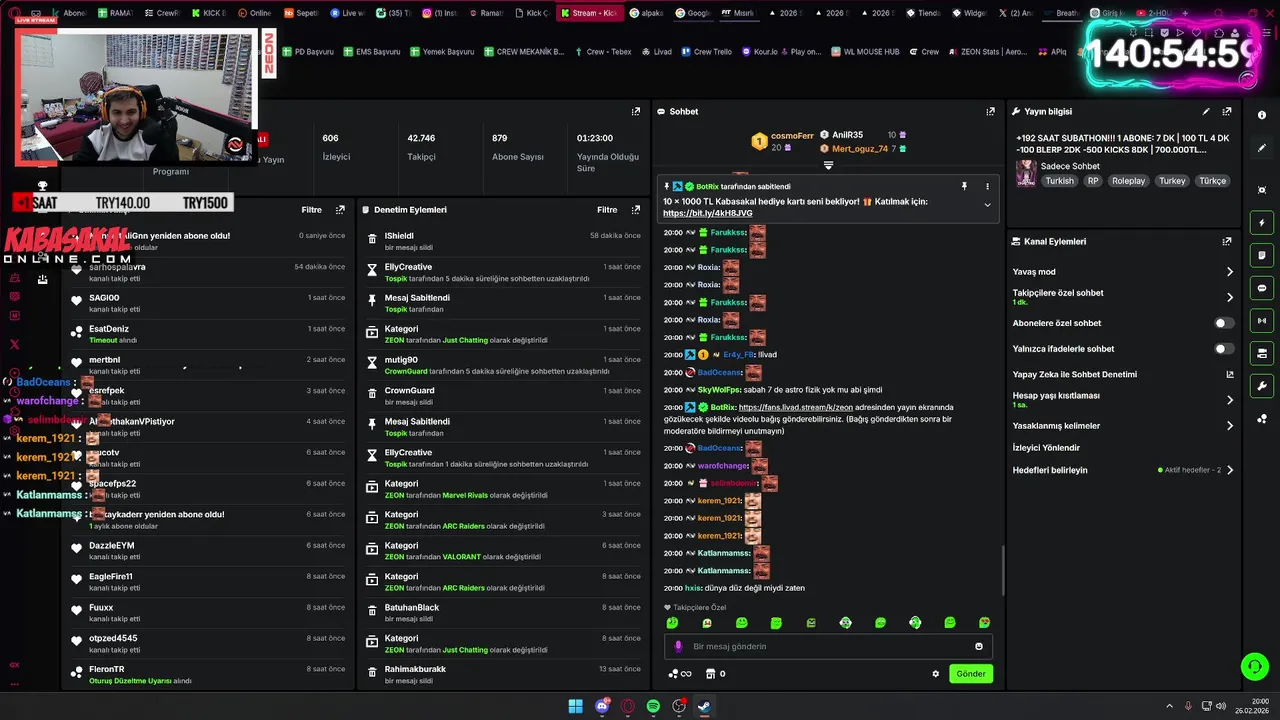Image resolution: width=1280 pixels, height=720 pixels.
Task: Click inside the Bir mesaj gönderin field
Action: click(x=829, y=646)
